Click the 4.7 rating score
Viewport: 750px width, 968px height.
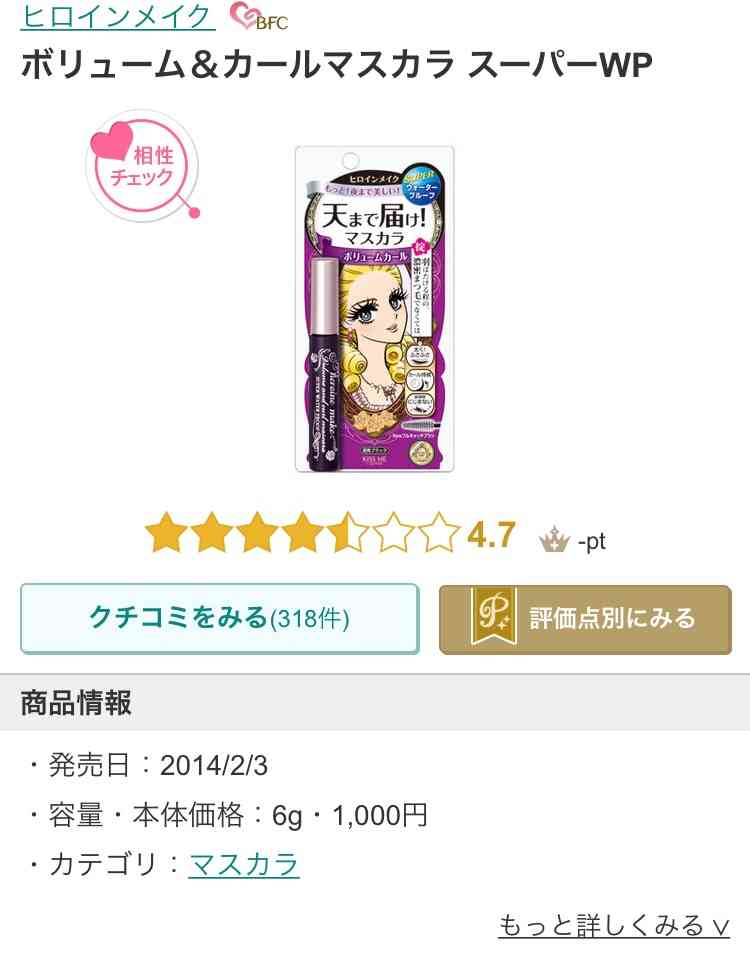[x=491, y=535]
